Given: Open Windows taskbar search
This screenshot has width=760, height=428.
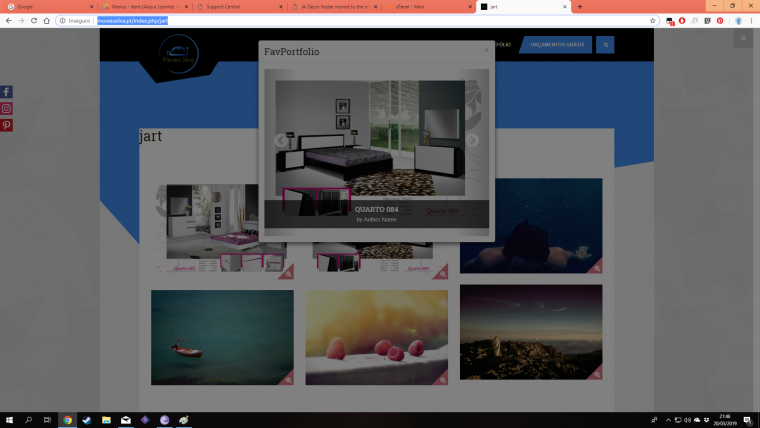Looking at the screenshot, I should [x=29, y=420].
